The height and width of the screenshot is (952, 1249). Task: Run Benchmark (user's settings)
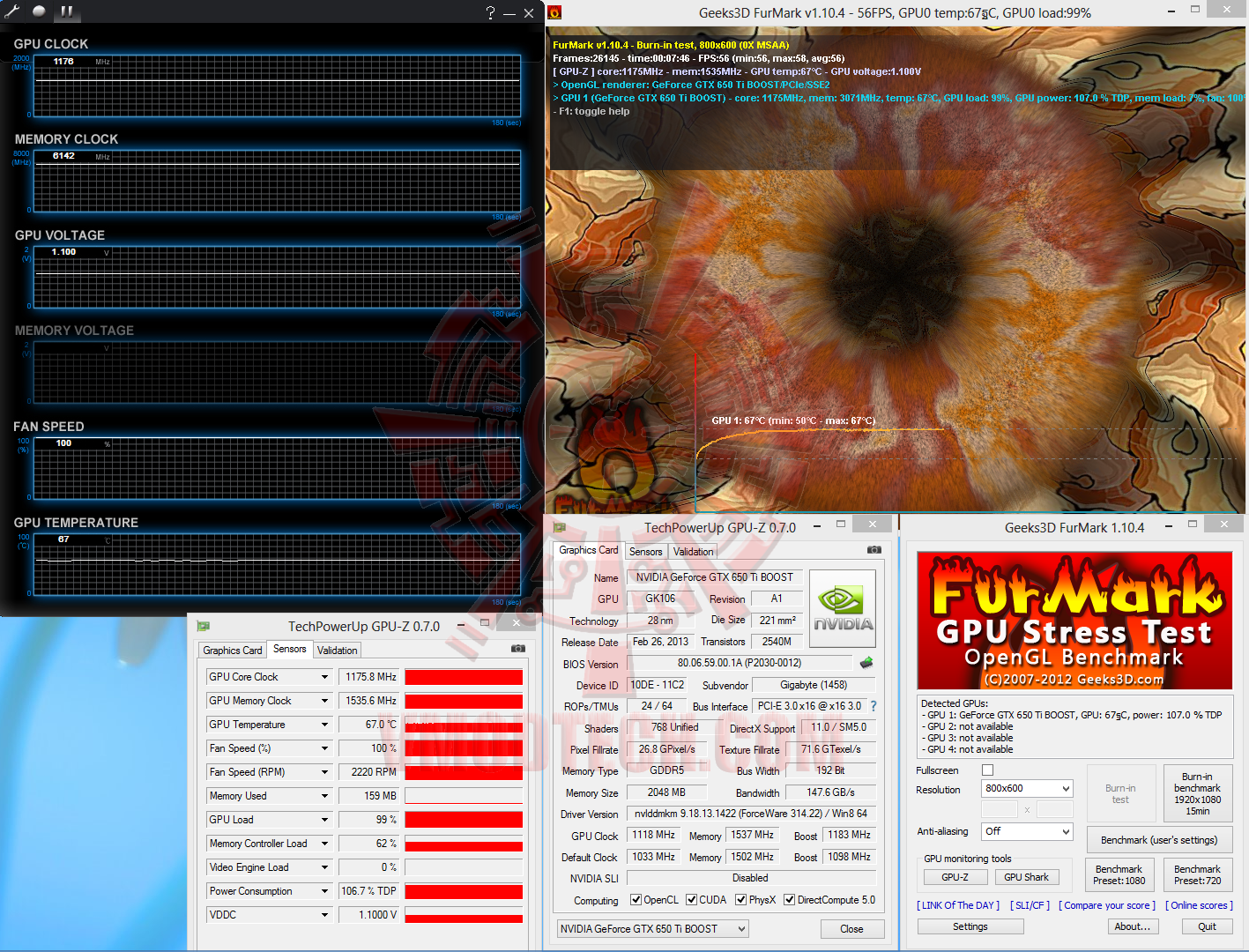[1159, 840]
